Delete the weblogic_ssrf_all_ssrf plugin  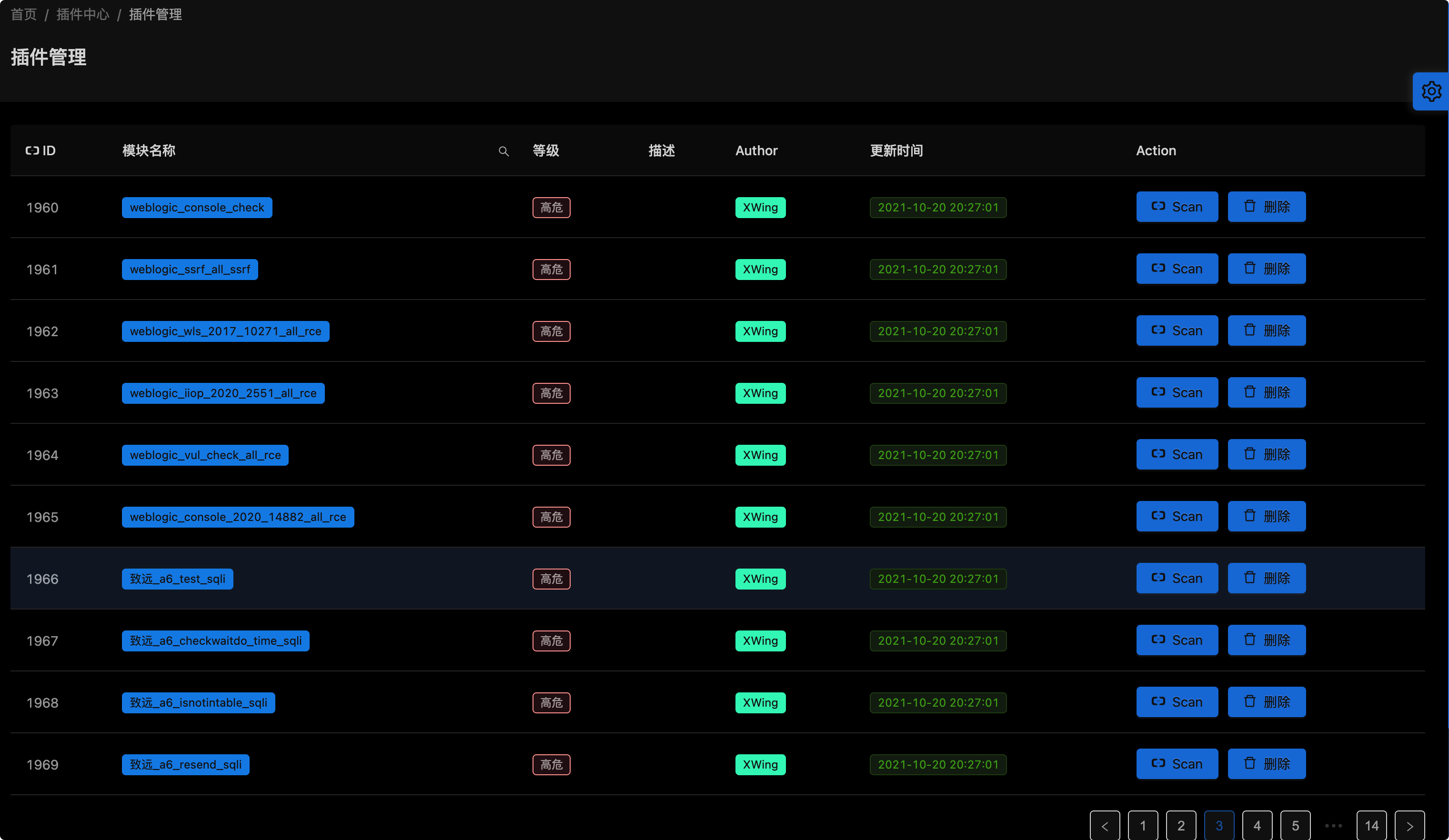1266,269
